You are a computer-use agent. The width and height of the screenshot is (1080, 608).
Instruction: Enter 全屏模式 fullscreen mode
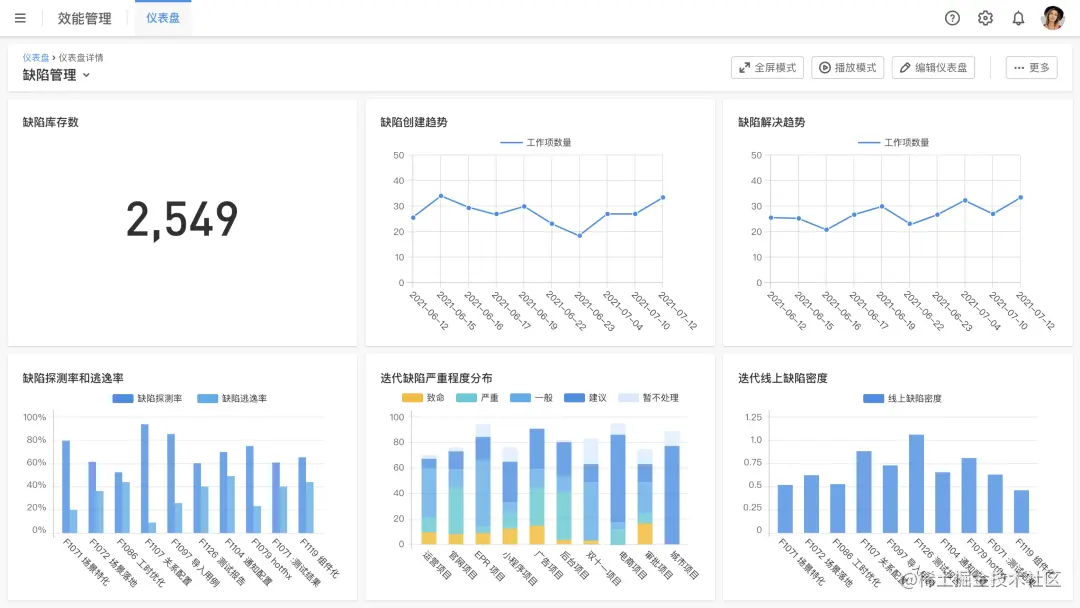click(x=767, y=67)
